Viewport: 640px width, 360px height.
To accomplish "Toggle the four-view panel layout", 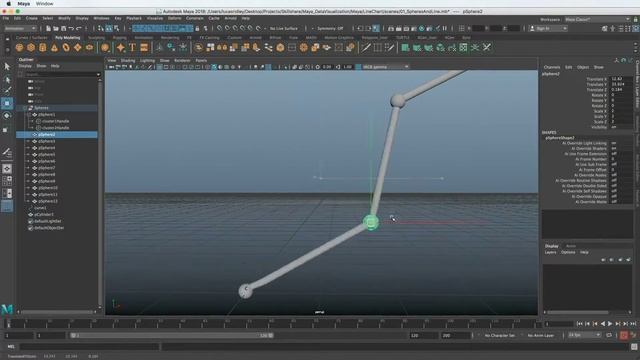I will 7,180.
